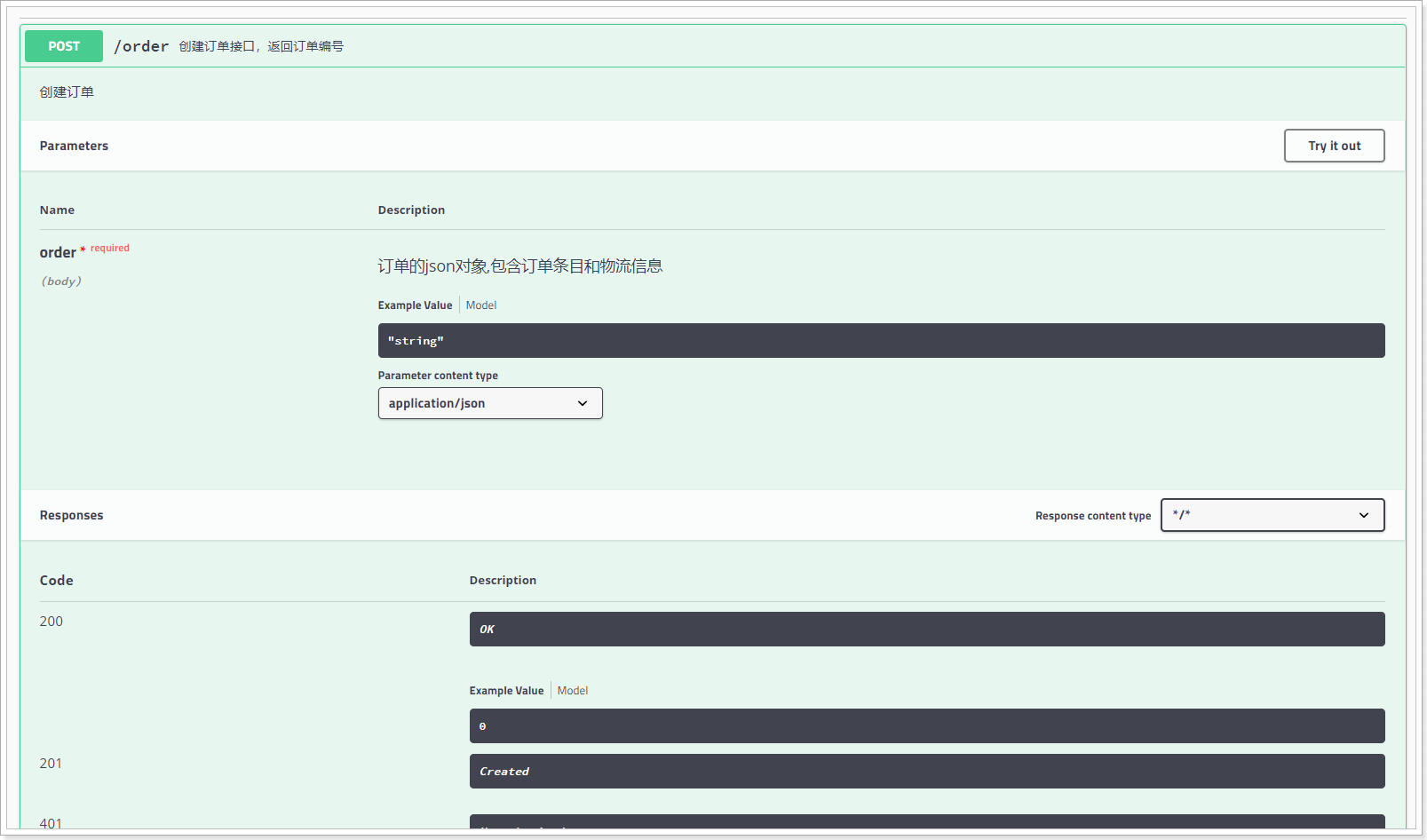Click the Parameters section heading

74,146
